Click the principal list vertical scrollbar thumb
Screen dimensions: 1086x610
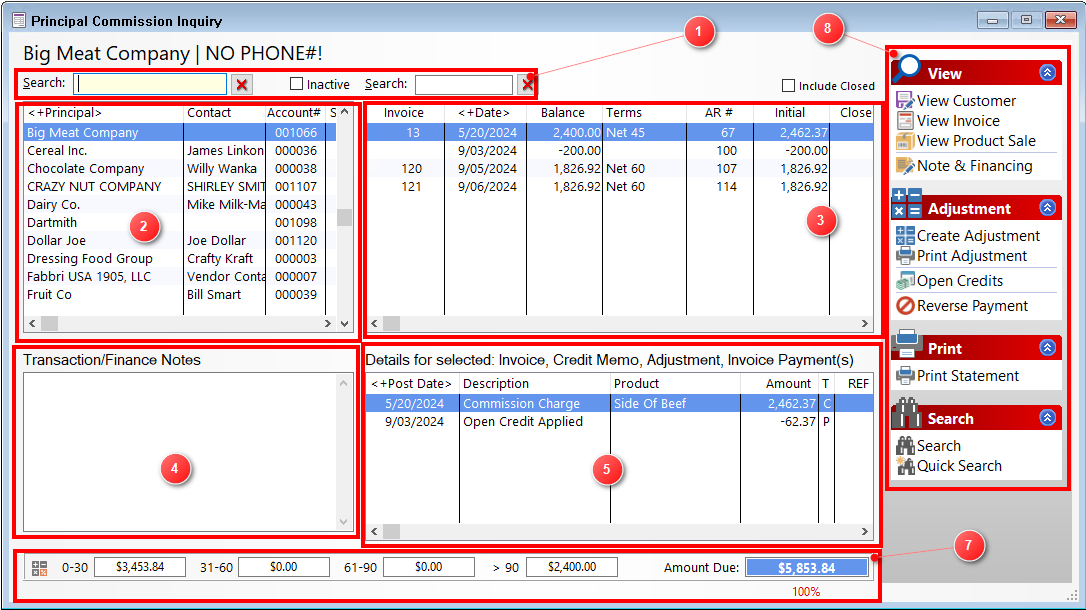pos(344,217)
